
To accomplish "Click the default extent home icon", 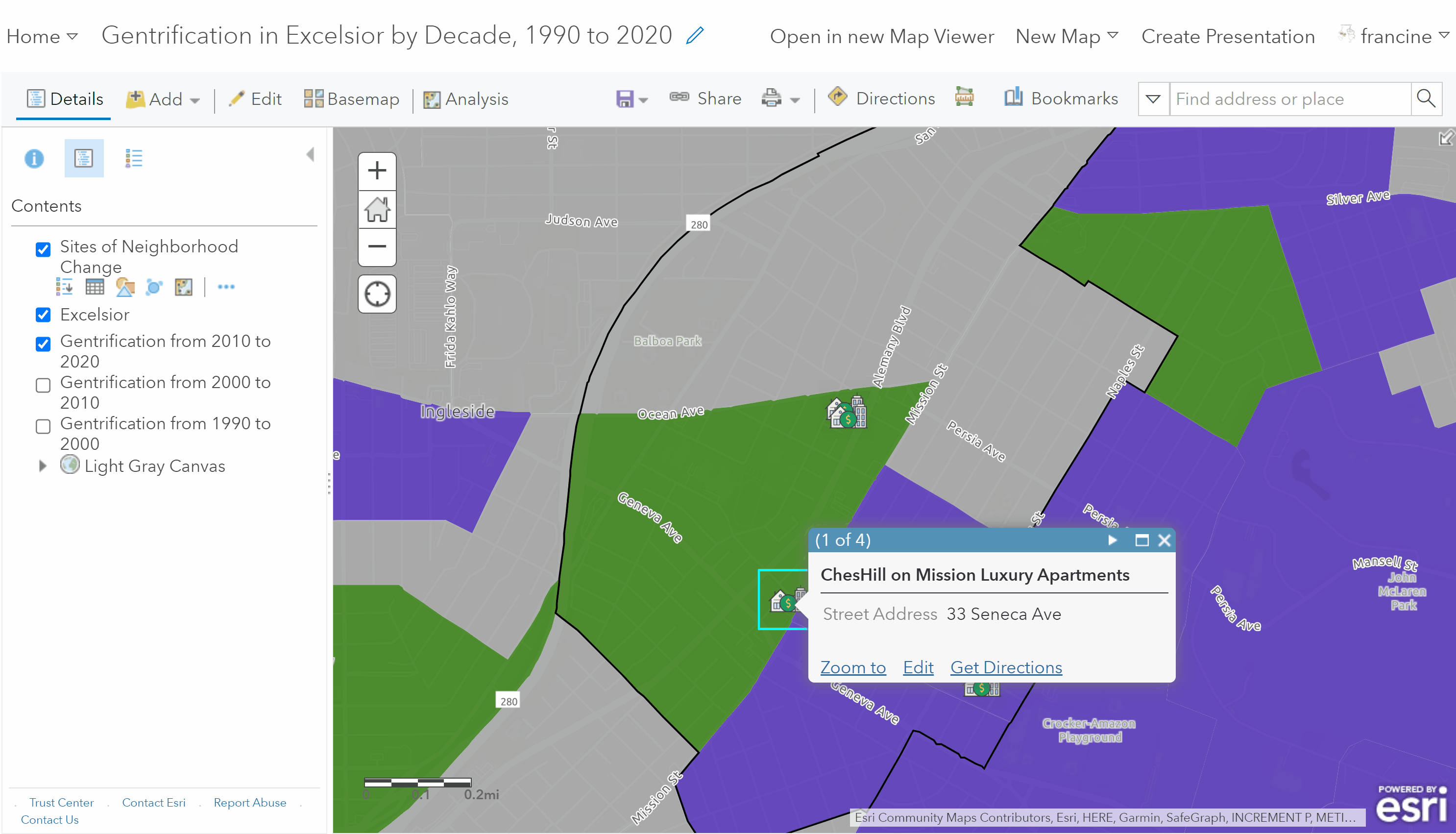I will (377, 209).
